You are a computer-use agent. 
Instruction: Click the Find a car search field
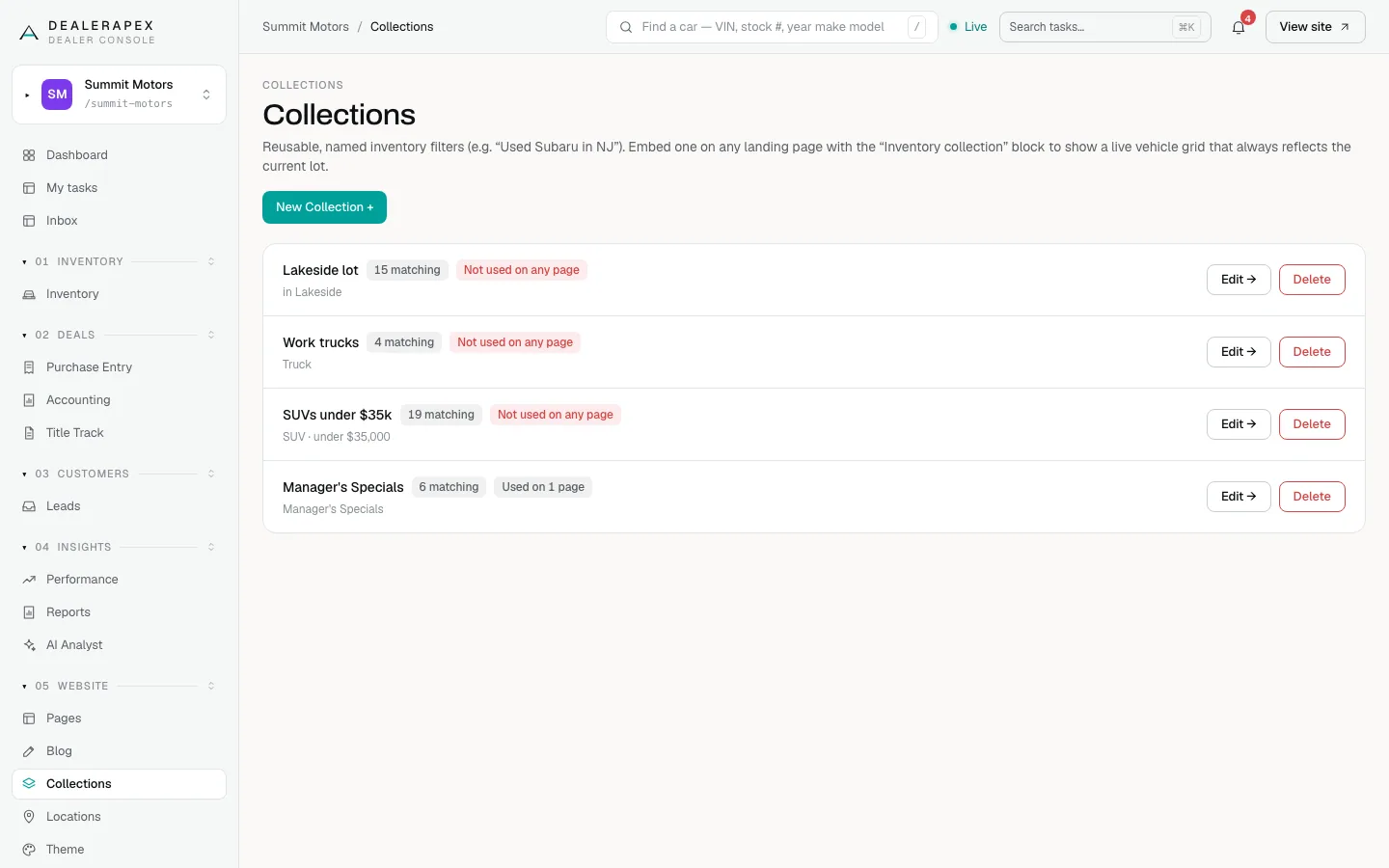point(772,27)
